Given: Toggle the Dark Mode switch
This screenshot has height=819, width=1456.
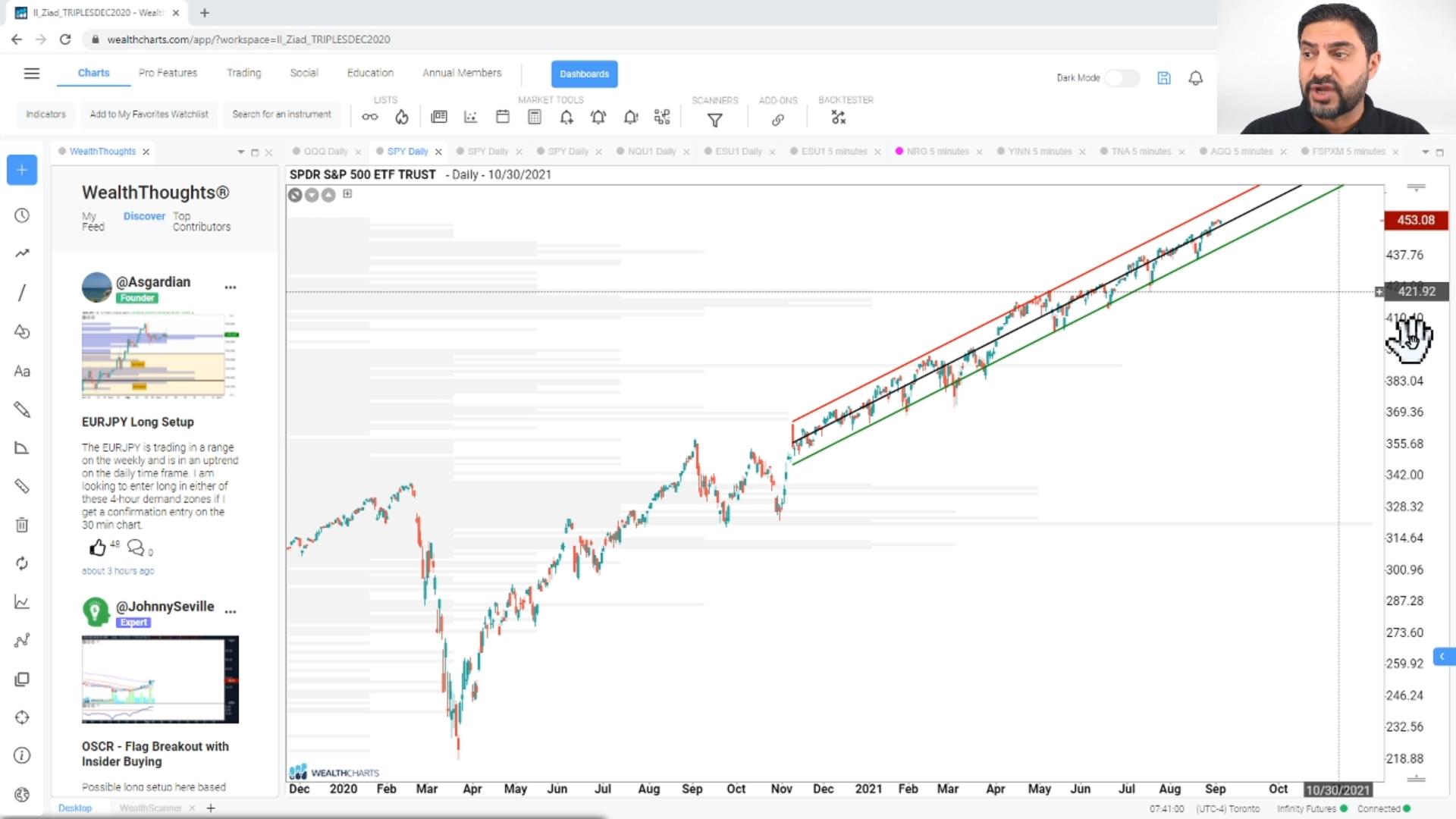Looking at the screenshot, I should pyautogui.click(x=1122, y=78).
